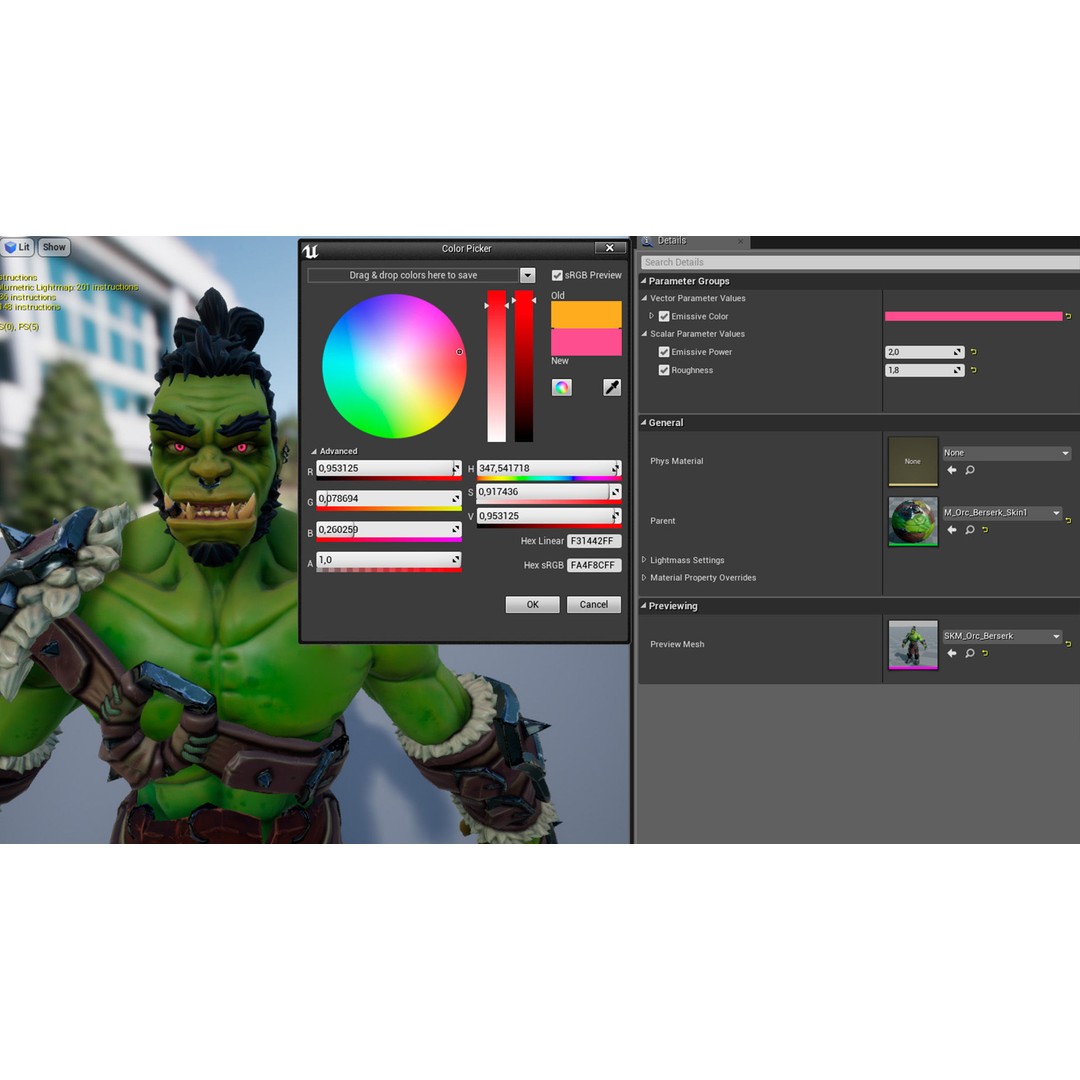Adjust the value brightness vertical slider
The height and width of the screenshot is (1080, 1080).
click(x=524, y=366)
